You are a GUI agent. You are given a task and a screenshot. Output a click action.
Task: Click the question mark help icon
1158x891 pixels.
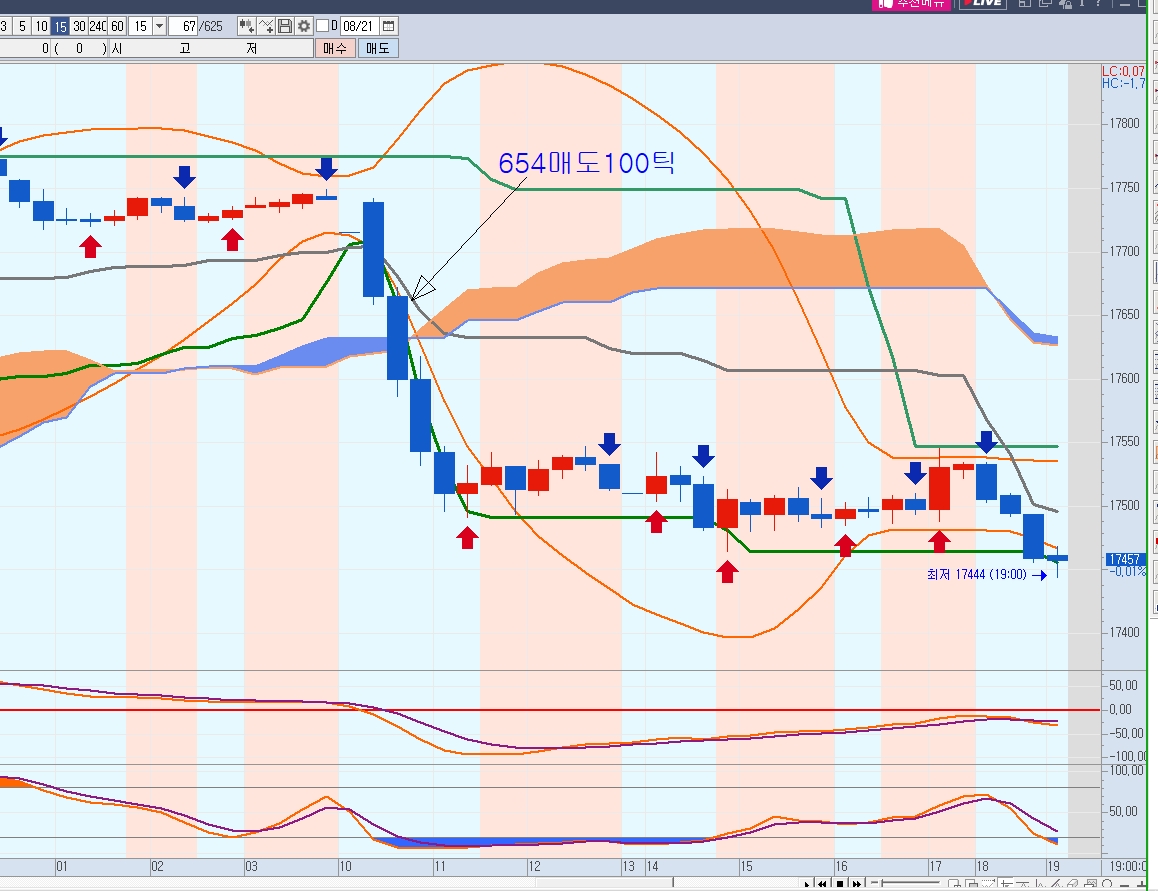click(x=1100, y=3)
